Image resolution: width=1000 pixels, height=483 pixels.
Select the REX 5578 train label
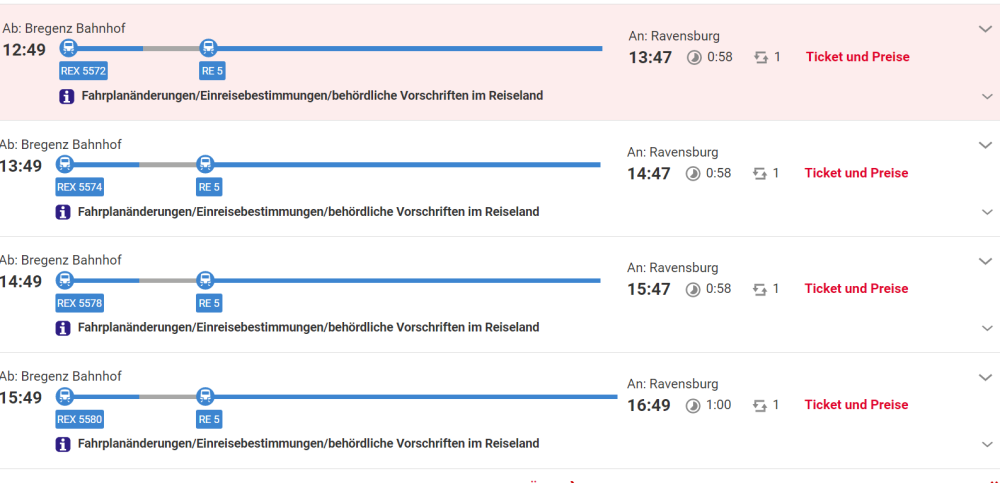coord(80,304)
